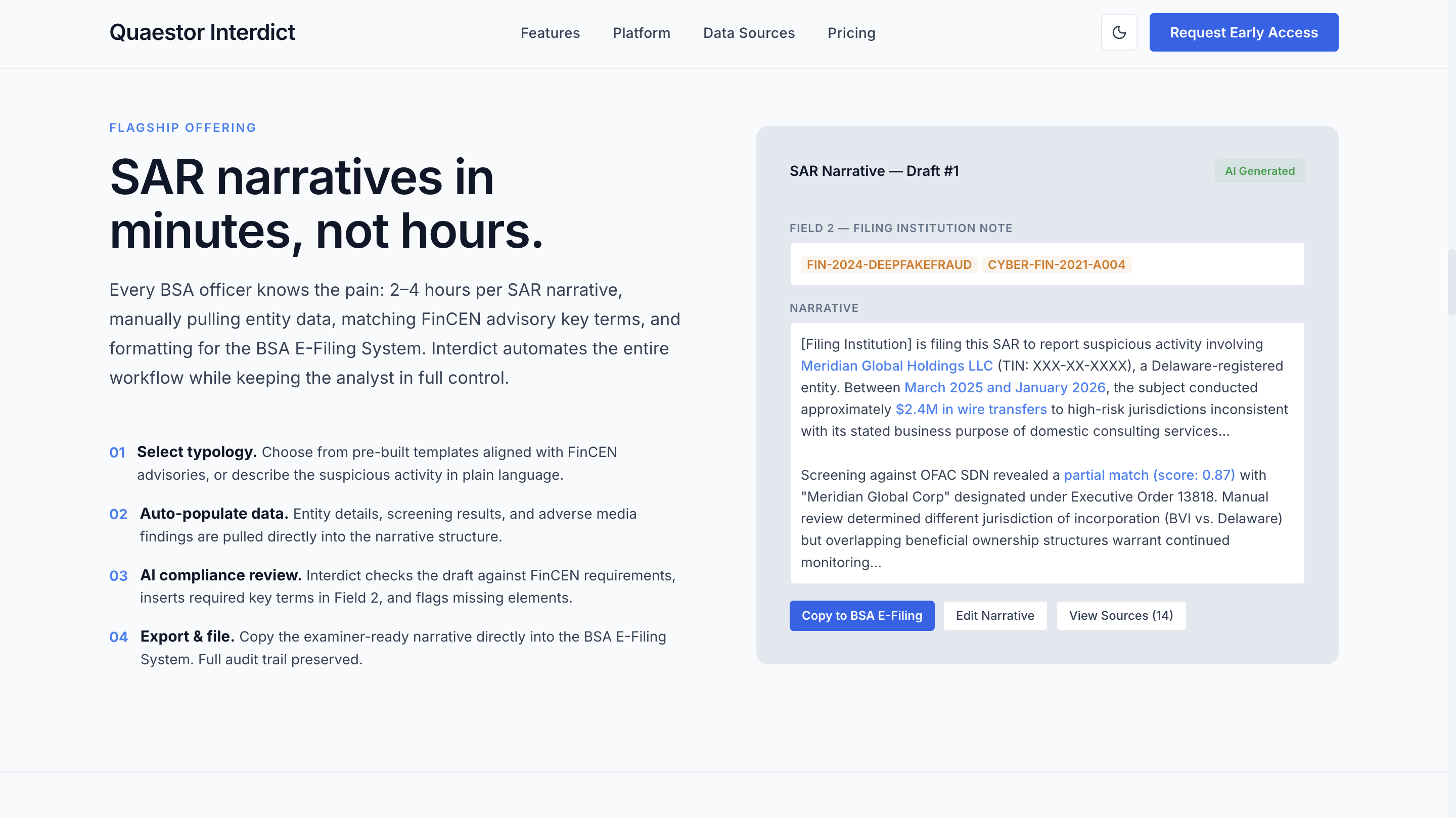Open the Data Sources nav link
This screenshot has width=1456, height=818.
tap(748, 33)
